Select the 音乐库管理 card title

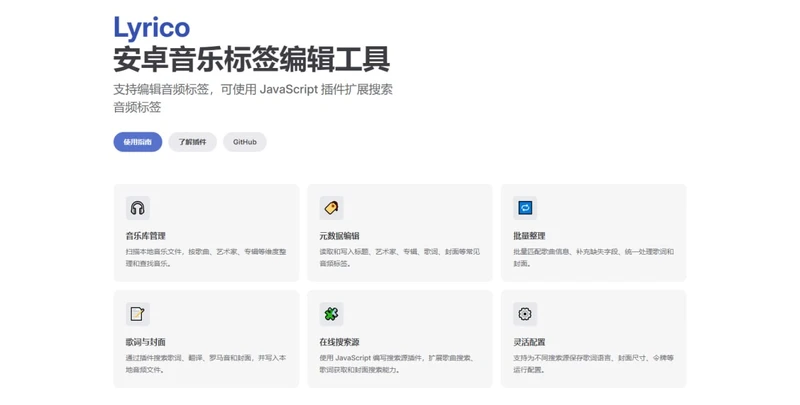(x=146, y=236)
